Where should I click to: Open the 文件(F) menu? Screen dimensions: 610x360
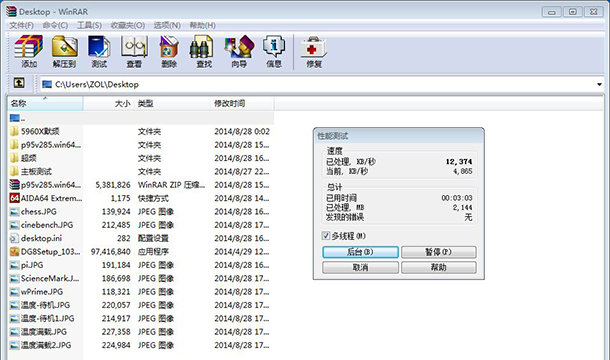[21, 25]
